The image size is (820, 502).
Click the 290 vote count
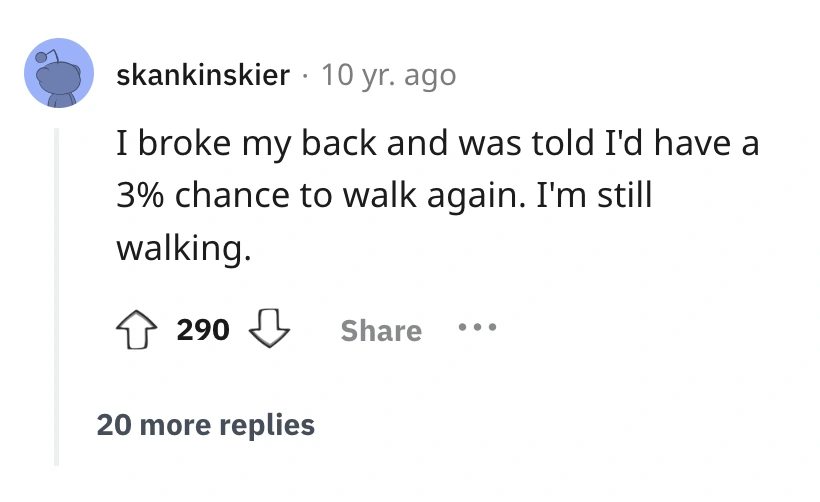click(203, 330)
